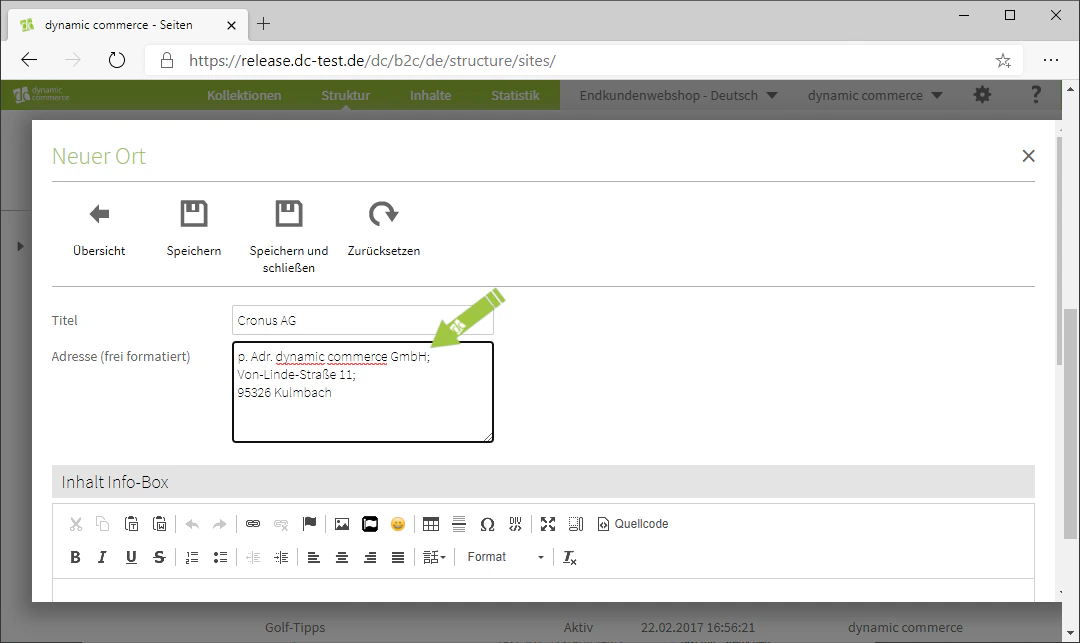1080x643 pixels.
Task: Align the text right
Action: coord(370,557)
